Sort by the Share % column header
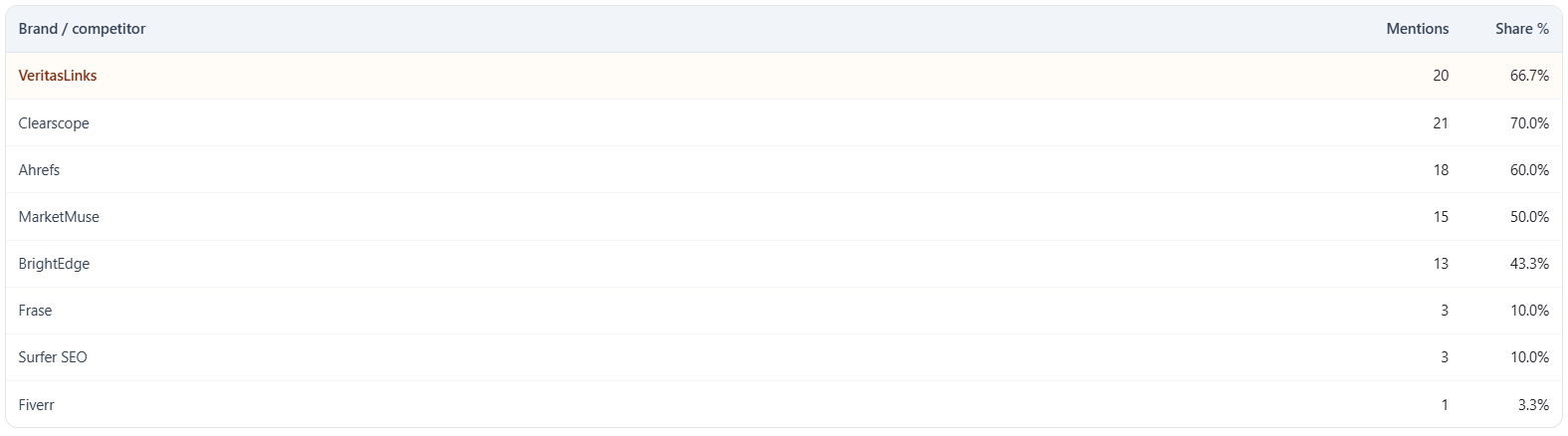 [1521, 29]
